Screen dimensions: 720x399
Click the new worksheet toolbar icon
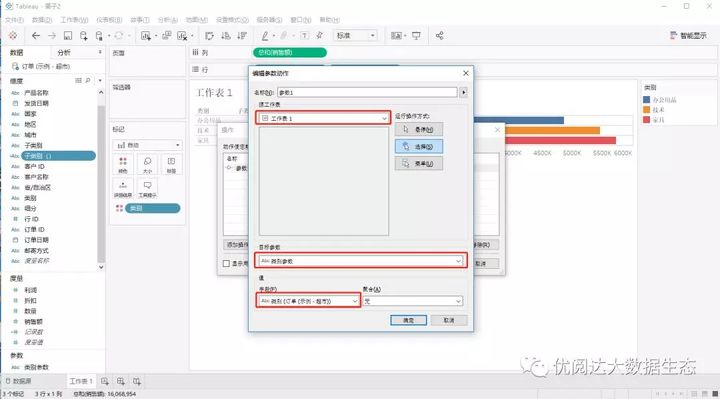coord(146,35)
